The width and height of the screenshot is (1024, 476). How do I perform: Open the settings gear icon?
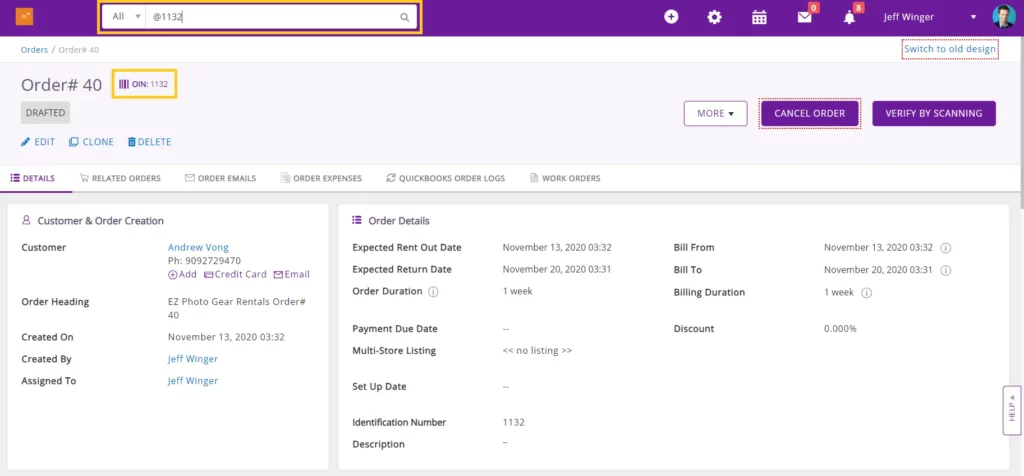tap(714, 17)
